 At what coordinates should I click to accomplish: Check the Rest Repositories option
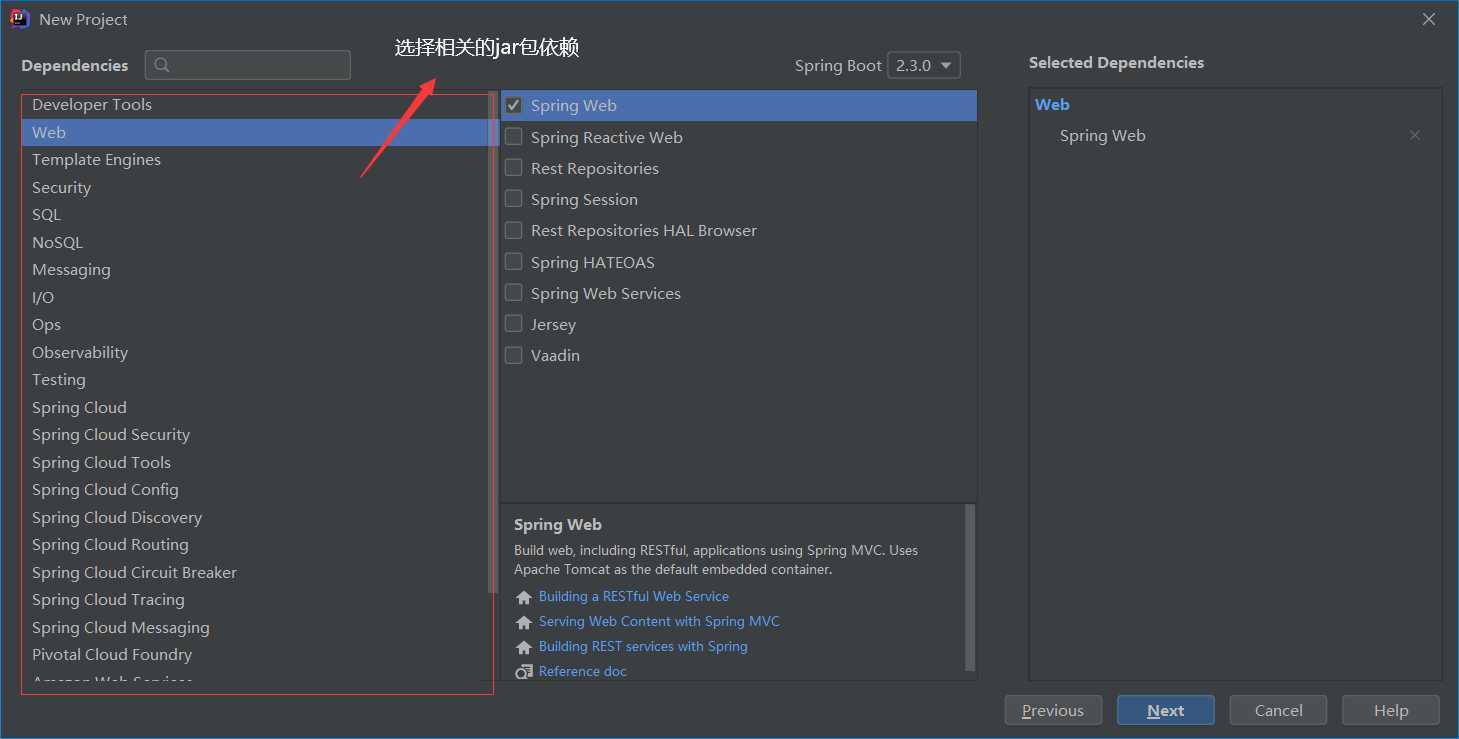click(514, 167)
